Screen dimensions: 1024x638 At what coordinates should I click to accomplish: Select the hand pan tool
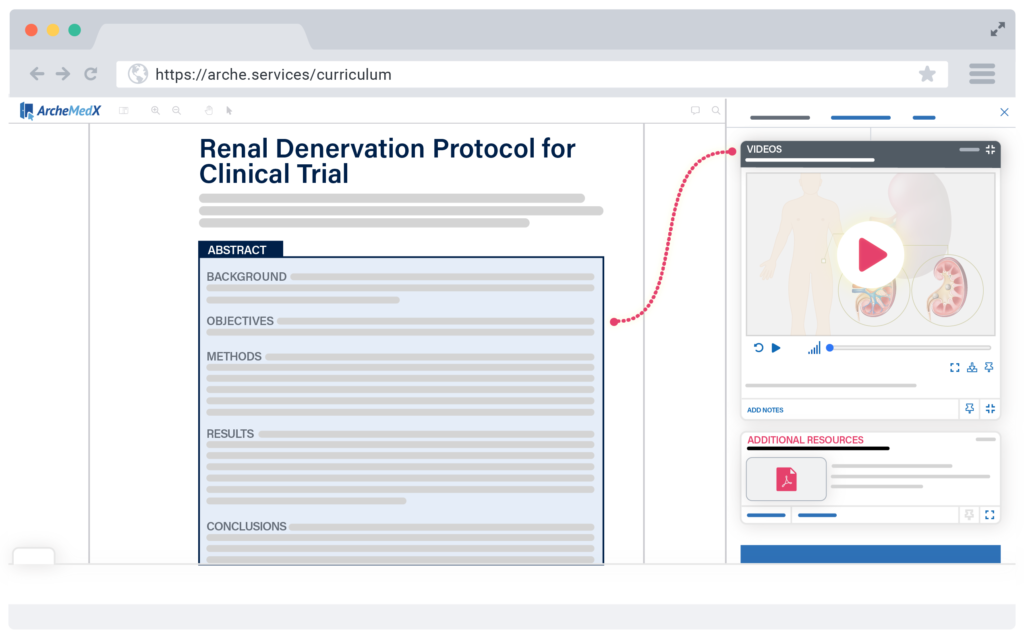[x=209, y=110]
